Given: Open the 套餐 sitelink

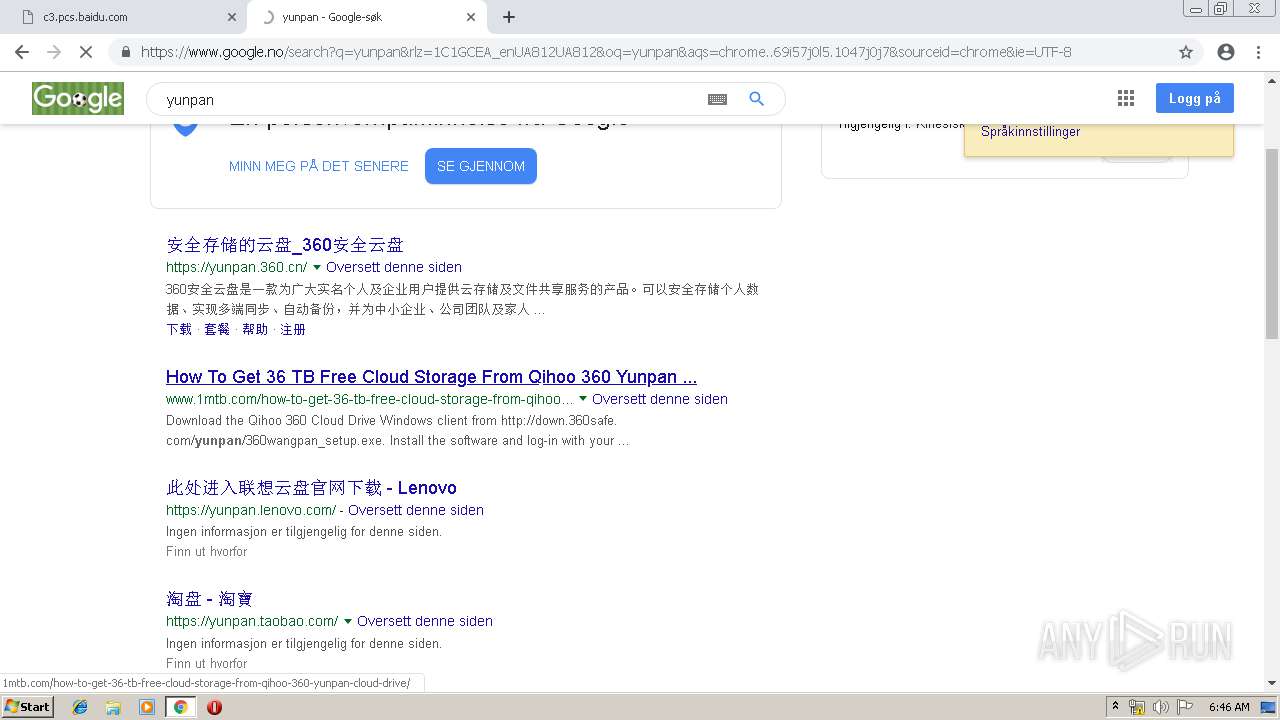Looking at the screenshot, I should tap(217, 329).
